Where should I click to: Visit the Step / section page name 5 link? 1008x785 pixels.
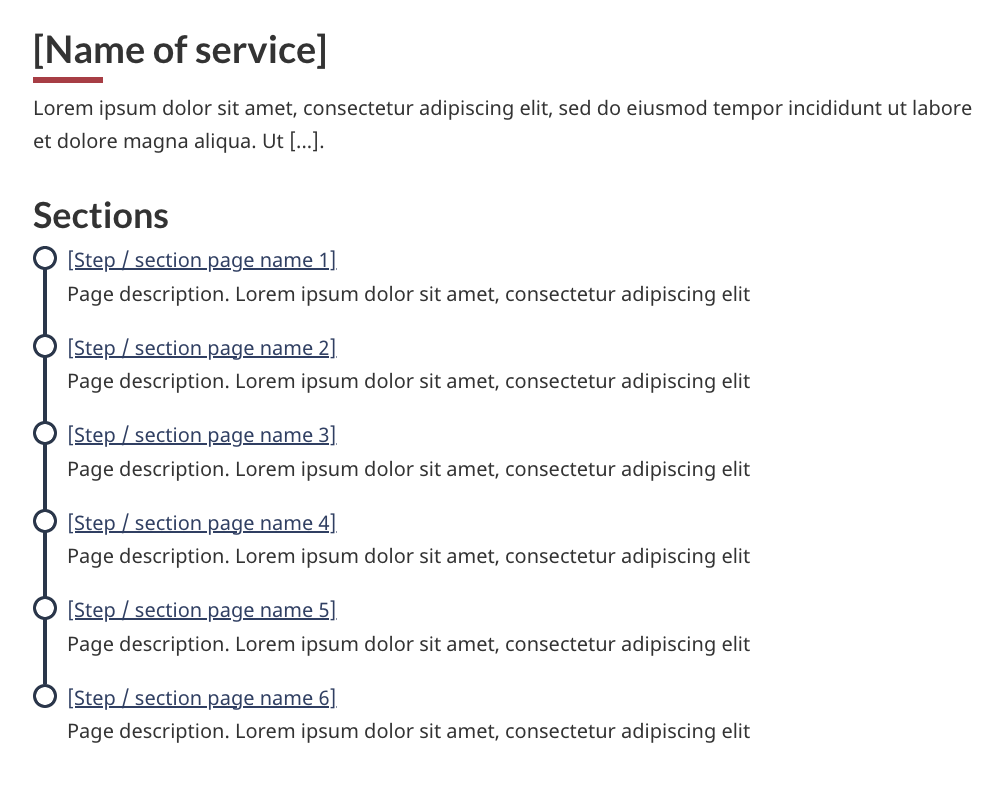click(201, 610)
